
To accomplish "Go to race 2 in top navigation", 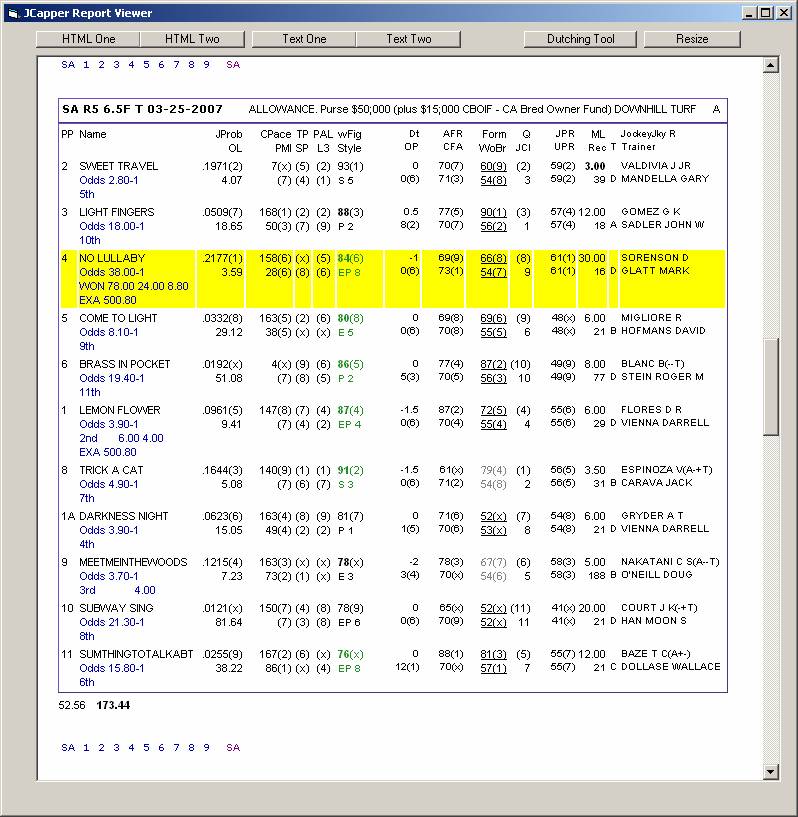I will (101, 65).
